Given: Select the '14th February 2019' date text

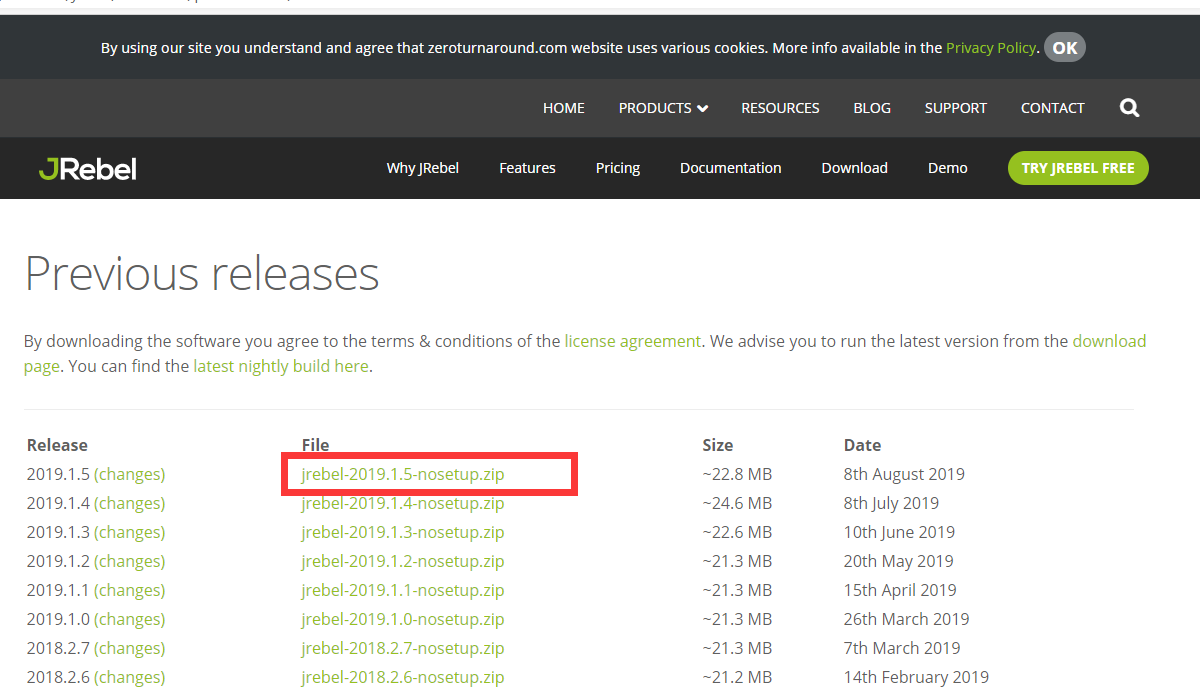Looking at the screenshot, I should click(x=916, y=677).
